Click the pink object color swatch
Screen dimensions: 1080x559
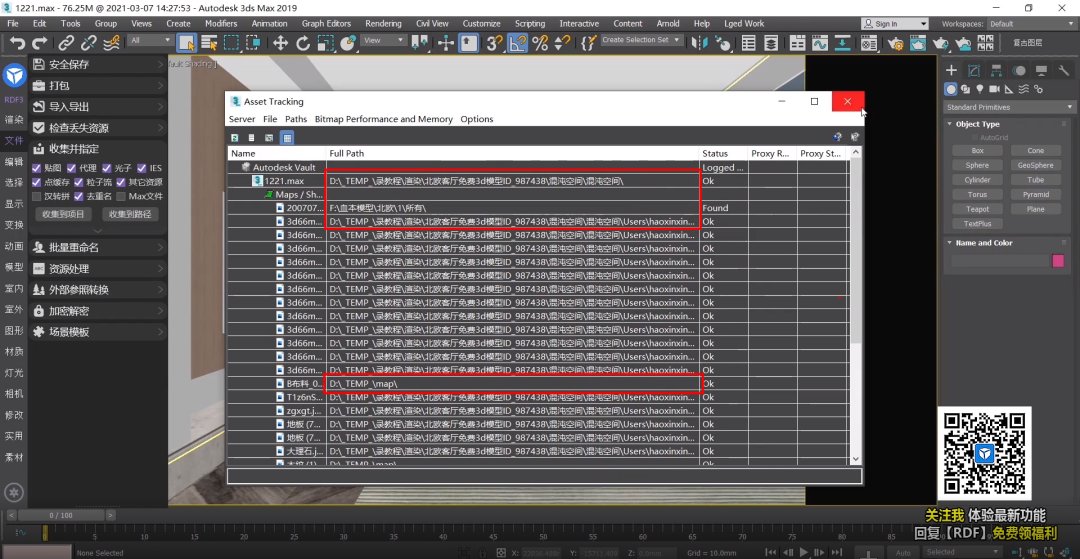1058,261
